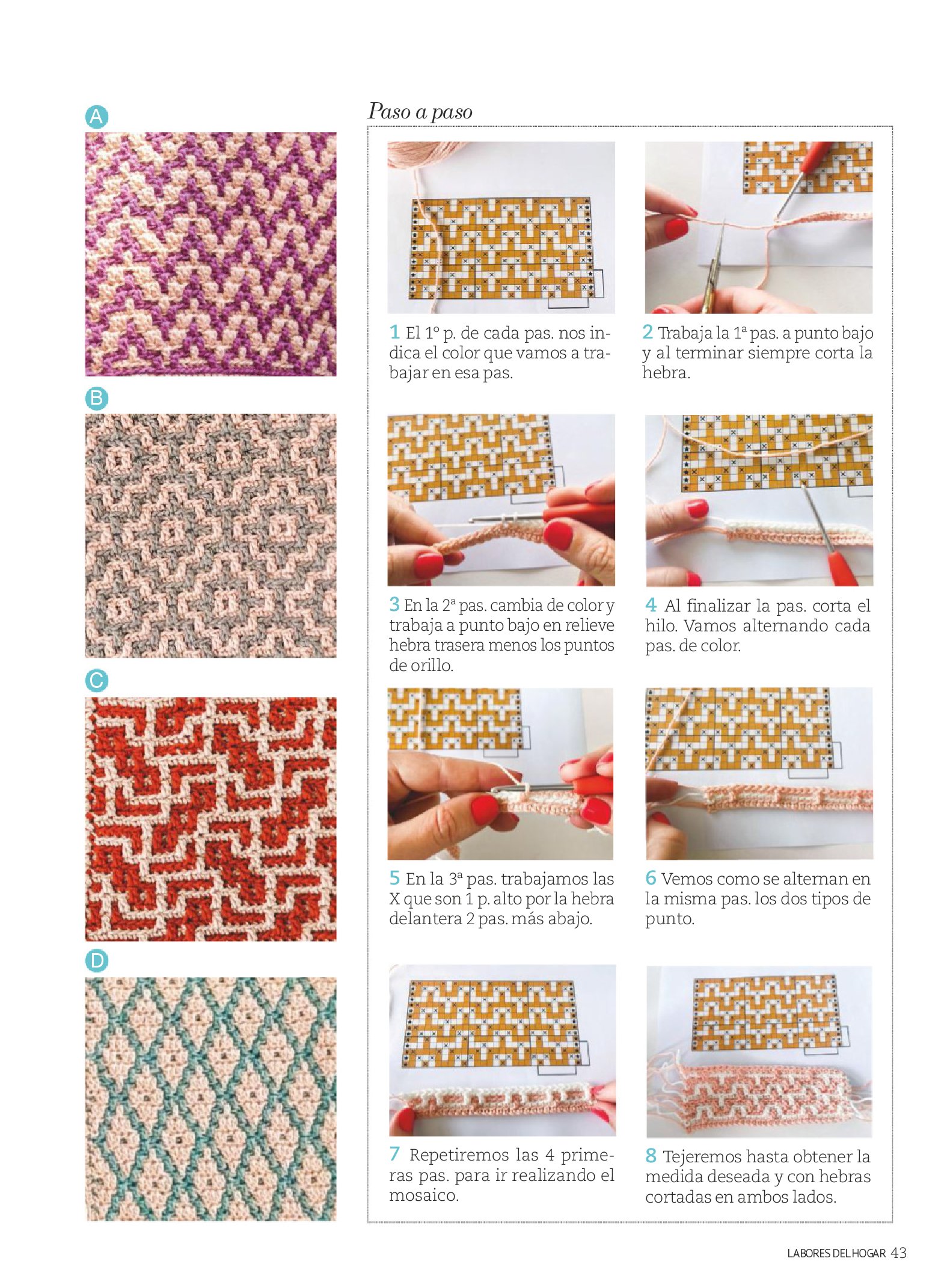Select the gray and pink diamond swatch B

(210, 535)
